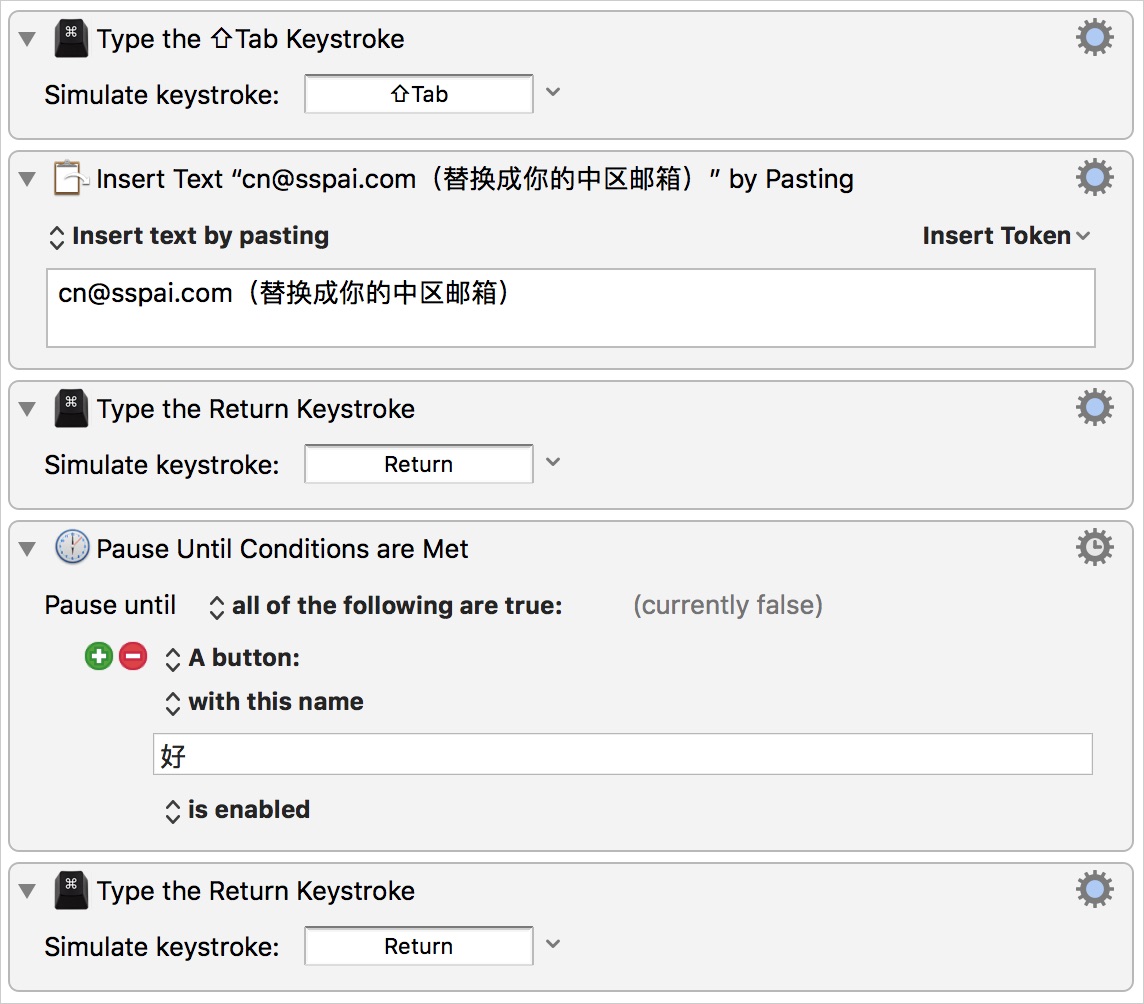Viewport: 1144px width, 1004px height.
Task: Click gear icon of last Return Keystroke action
Action: [1094, 890]
